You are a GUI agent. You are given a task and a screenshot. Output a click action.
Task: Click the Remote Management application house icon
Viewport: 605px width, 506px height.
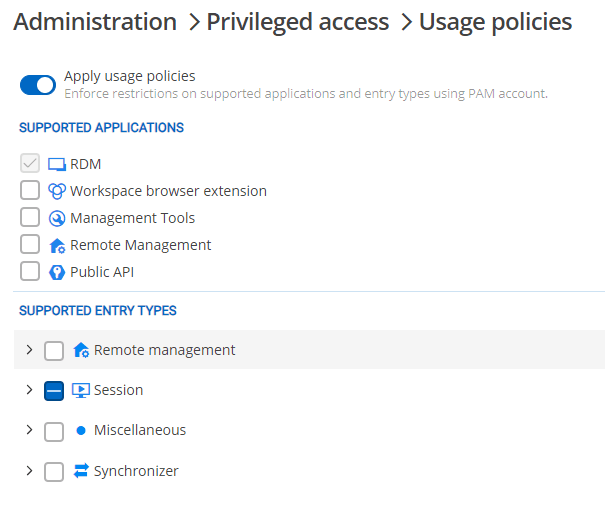[x=57, y=245]
